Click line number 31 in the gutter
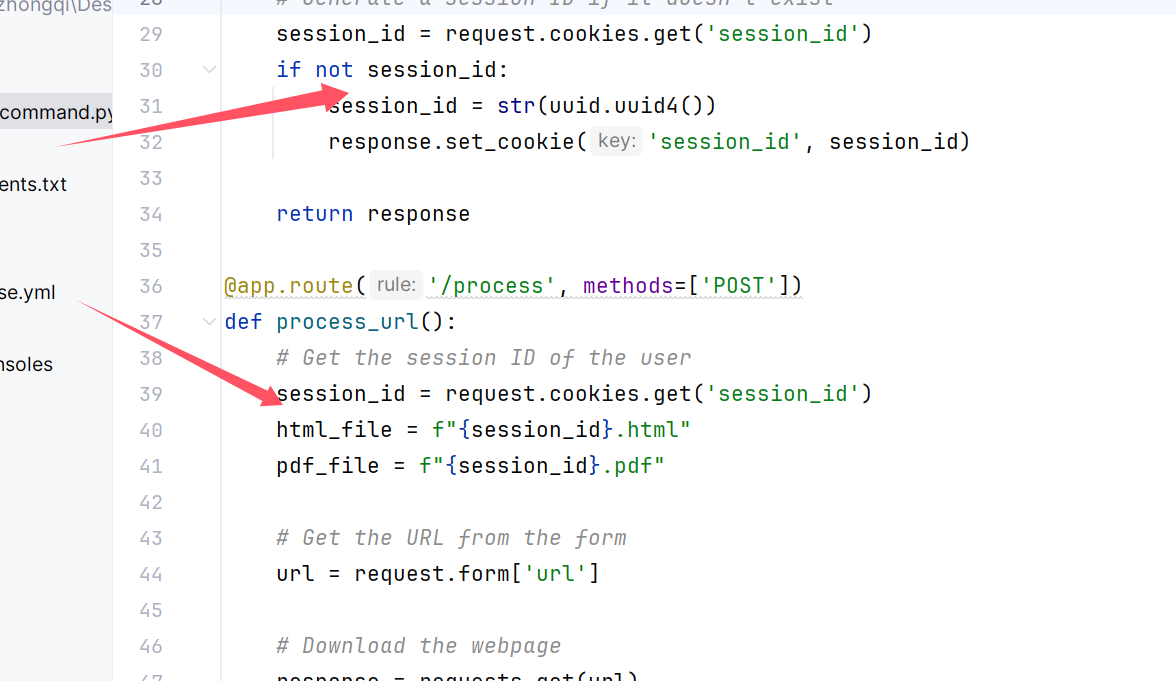 point(151,106)
